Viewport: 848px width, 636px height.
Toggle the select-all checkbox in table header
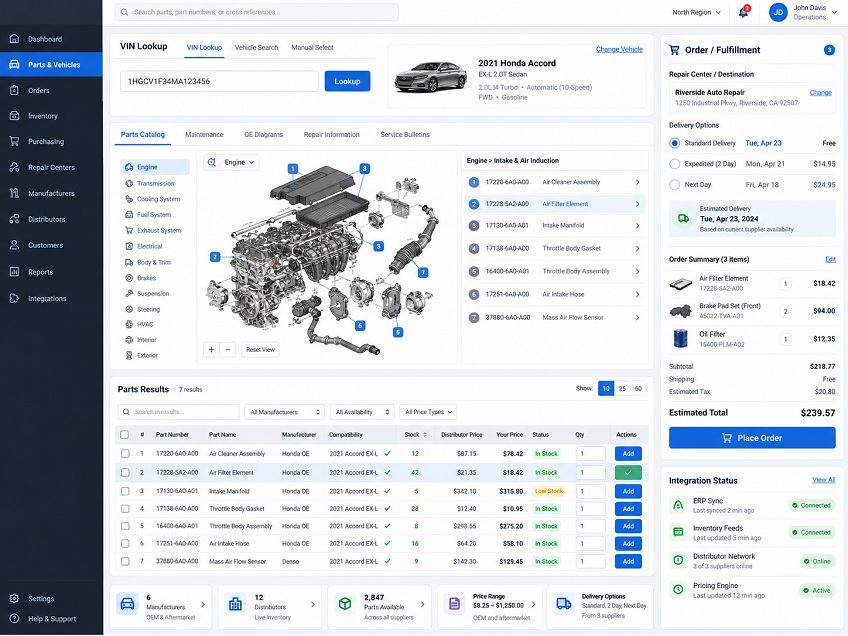coord(125,434)
